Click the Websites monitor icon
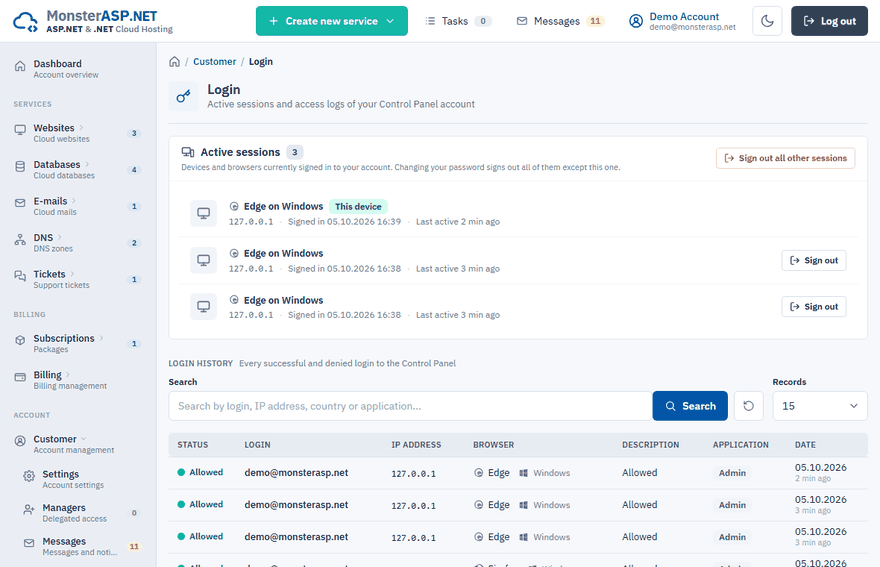 [x=20, y=130]
